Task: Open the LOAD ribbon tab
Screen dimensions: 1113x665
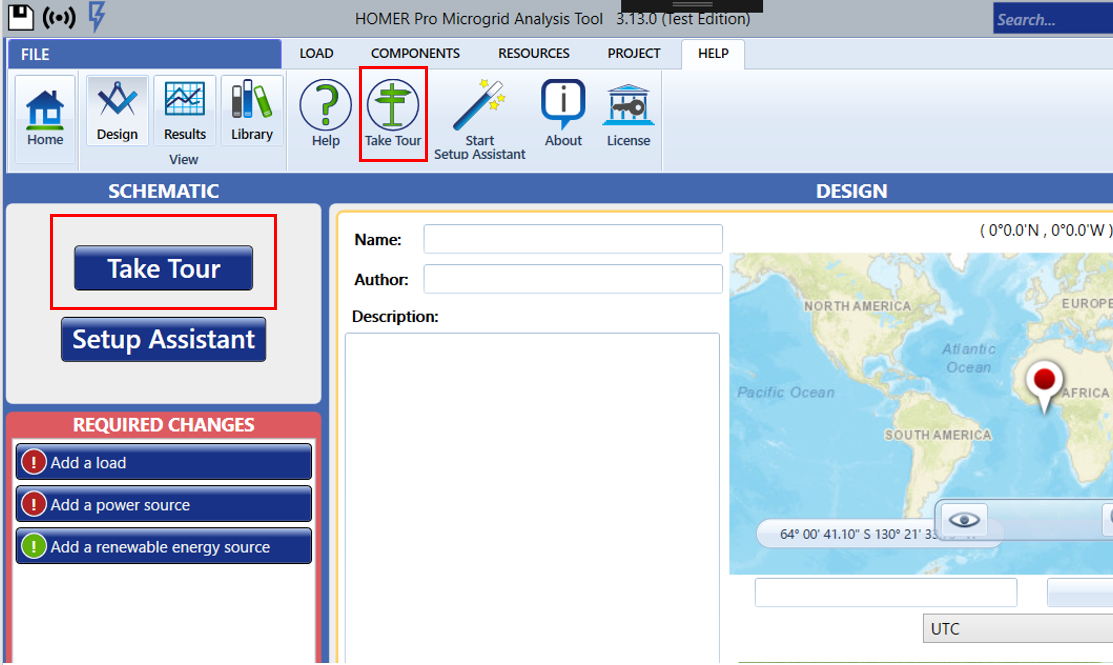Action: click(x=316, y=53)
